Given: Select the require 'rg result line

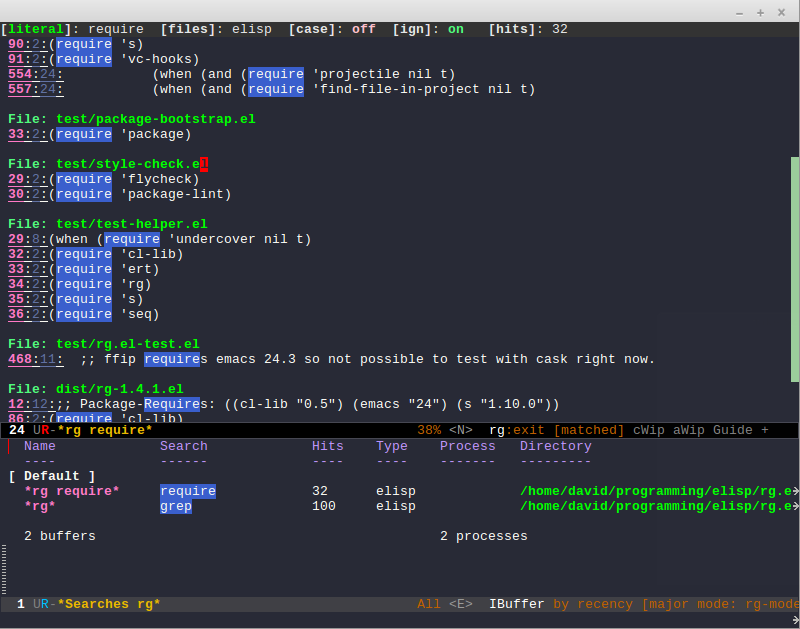Looking at the screenshot, I should [80, 284].
